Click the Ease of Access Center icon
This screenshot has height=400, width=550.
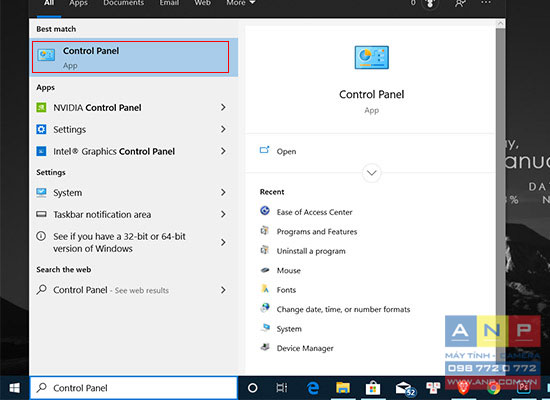pyautogui.click(x=265, y=211)
